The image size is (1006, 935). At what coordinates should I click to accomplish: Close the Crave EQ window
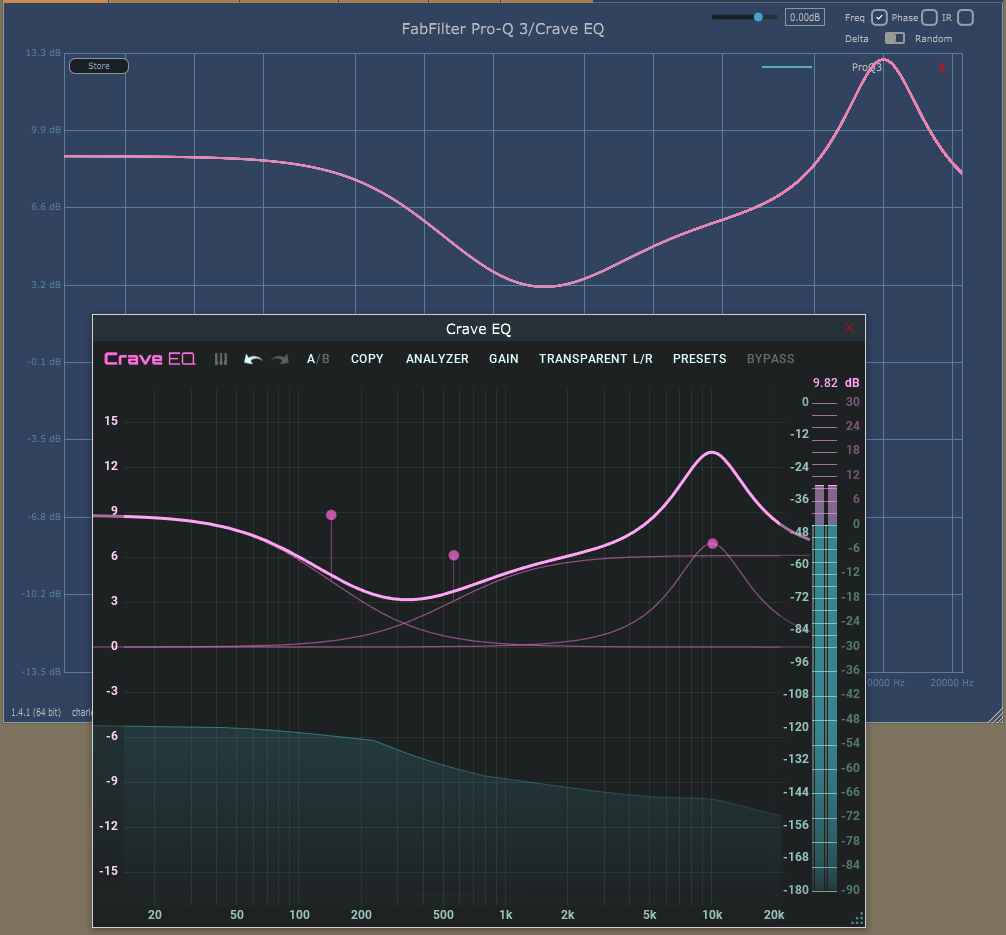tap(849, 328)
